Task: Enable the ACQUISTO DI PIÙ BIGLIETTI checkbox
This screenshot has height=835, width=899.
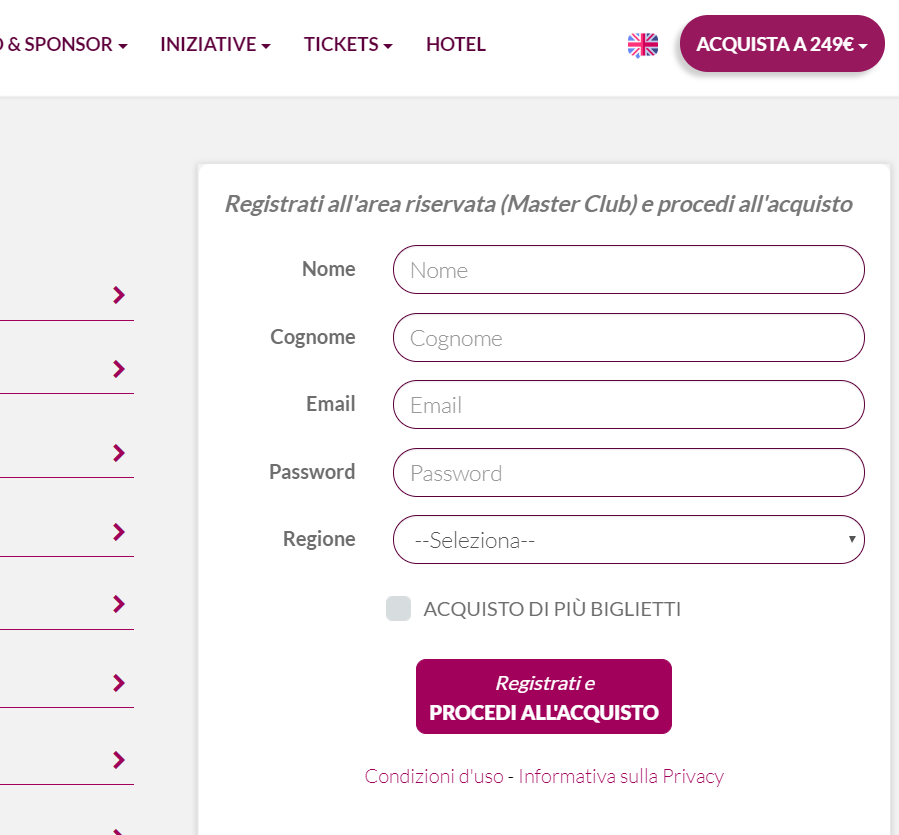Action: 399,609
